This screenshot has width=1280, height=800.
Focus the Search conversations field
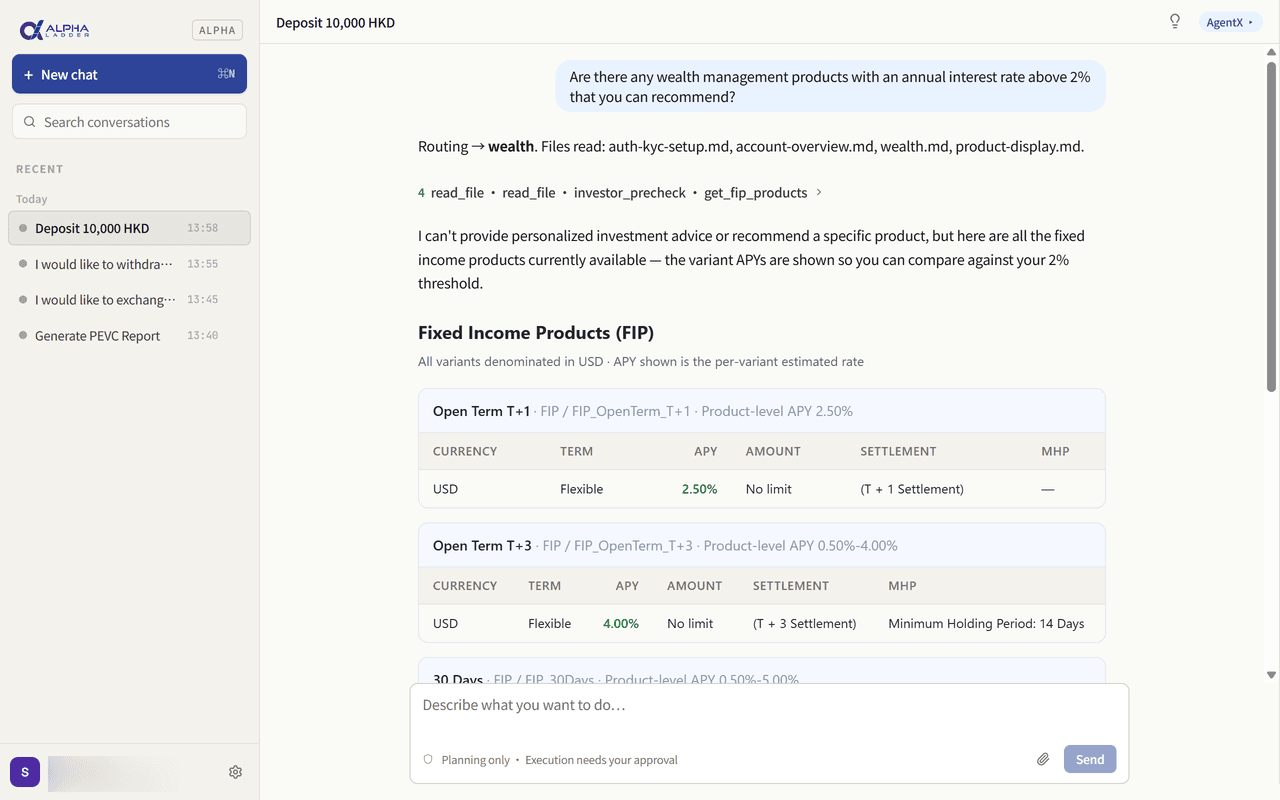pos(129,122)
